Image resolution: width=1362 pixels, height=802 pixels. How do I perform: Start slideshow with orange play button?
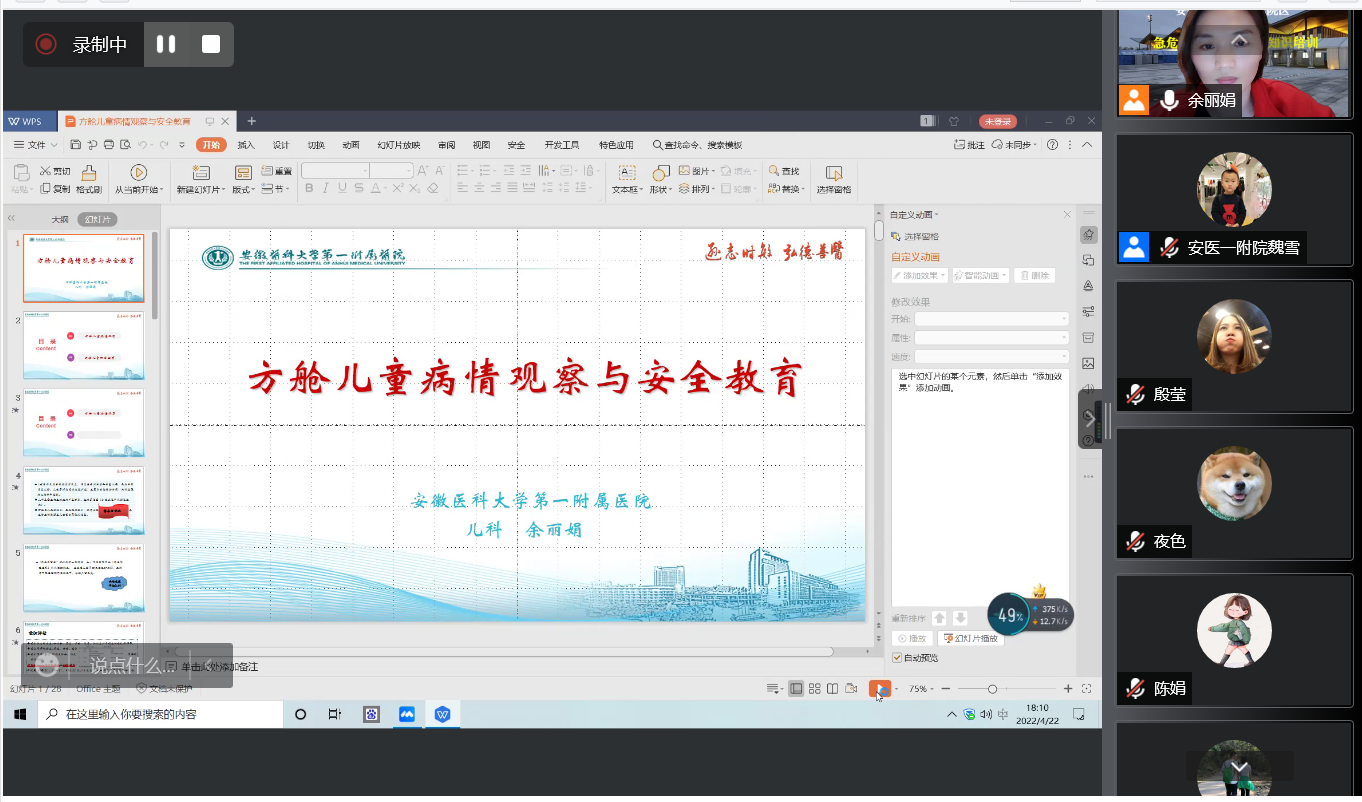tap(879, 689)
